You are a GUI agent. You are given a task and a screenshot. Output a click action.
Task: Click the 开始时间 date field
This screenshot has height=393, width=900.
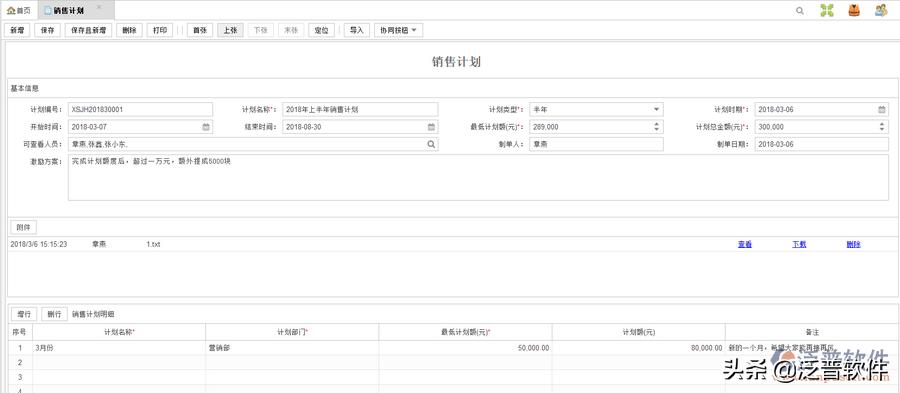pyautogui.click(x=140, y=127)
